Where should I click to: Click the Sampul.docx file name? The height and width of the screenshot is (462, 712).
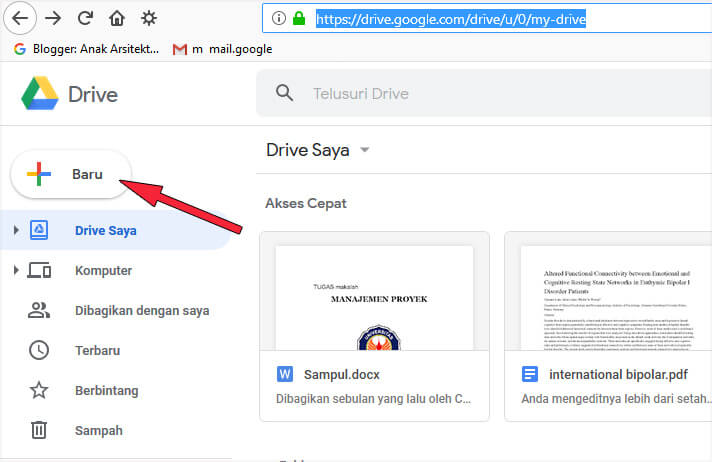[341, 375]
